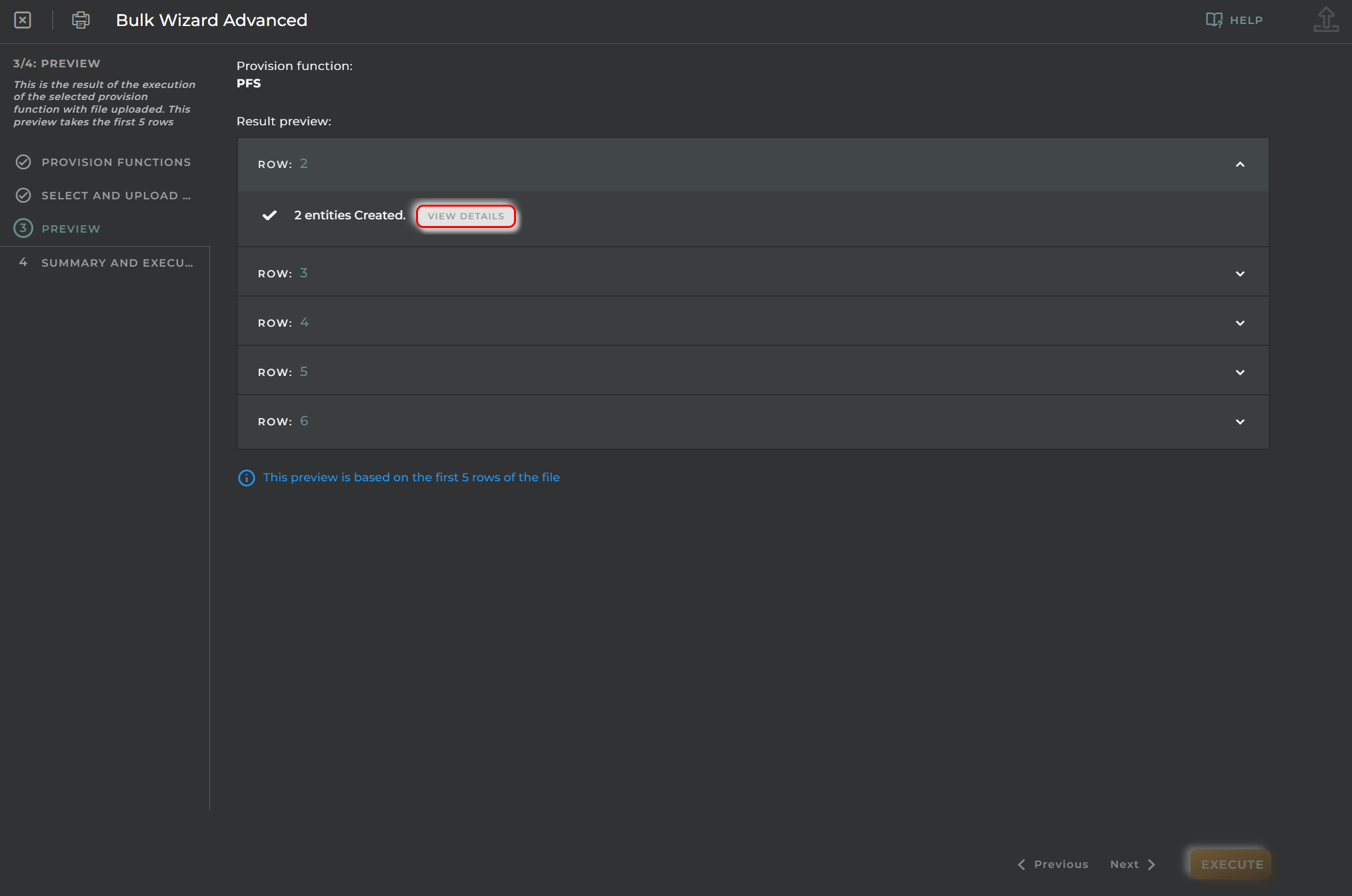This screenshot has height=896, width=1352.
Task: Click PREVIEW step label in wizard sidebar
Action: point(71,228)
